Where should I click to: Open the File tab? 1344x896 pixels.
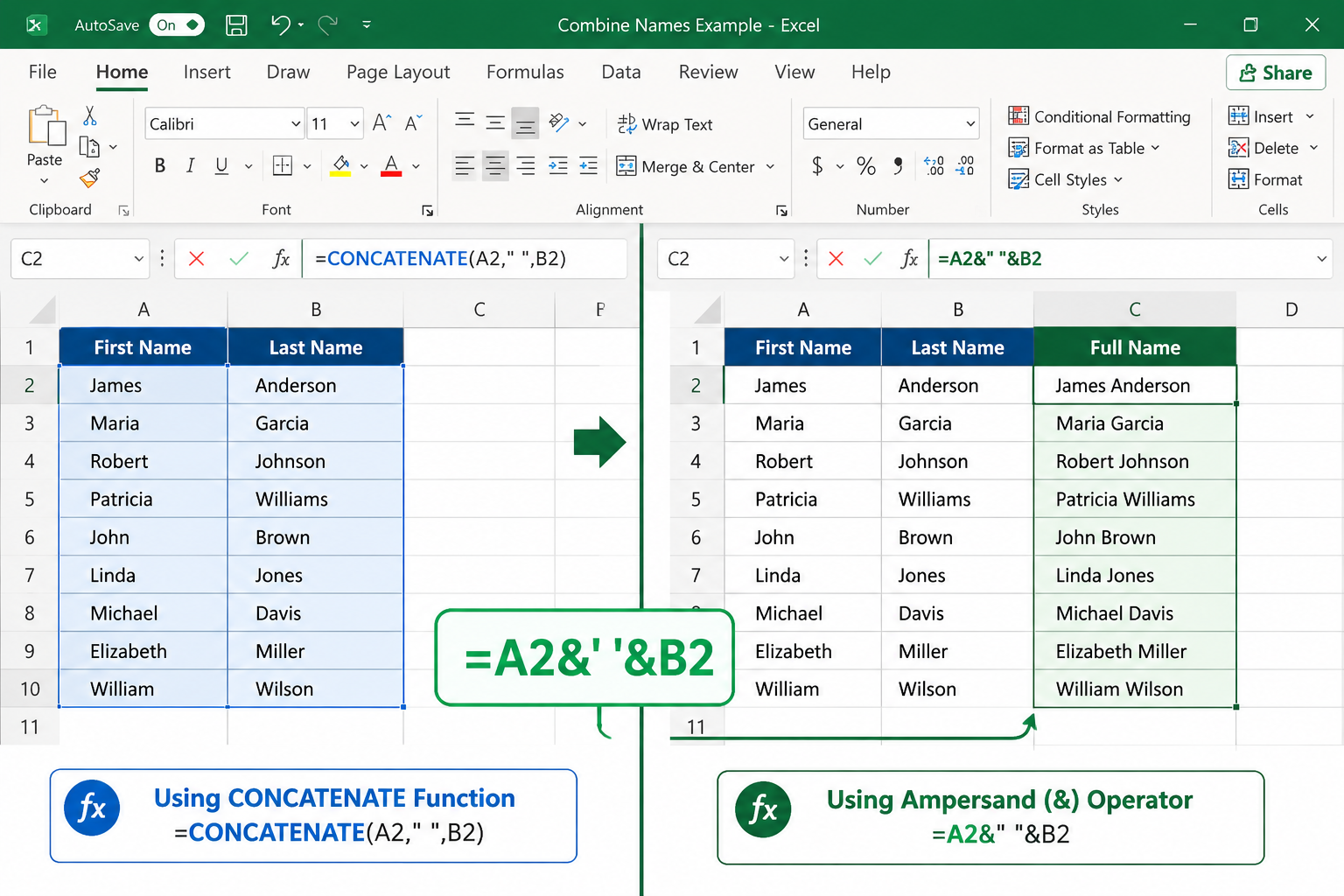(x=42, y=72)
